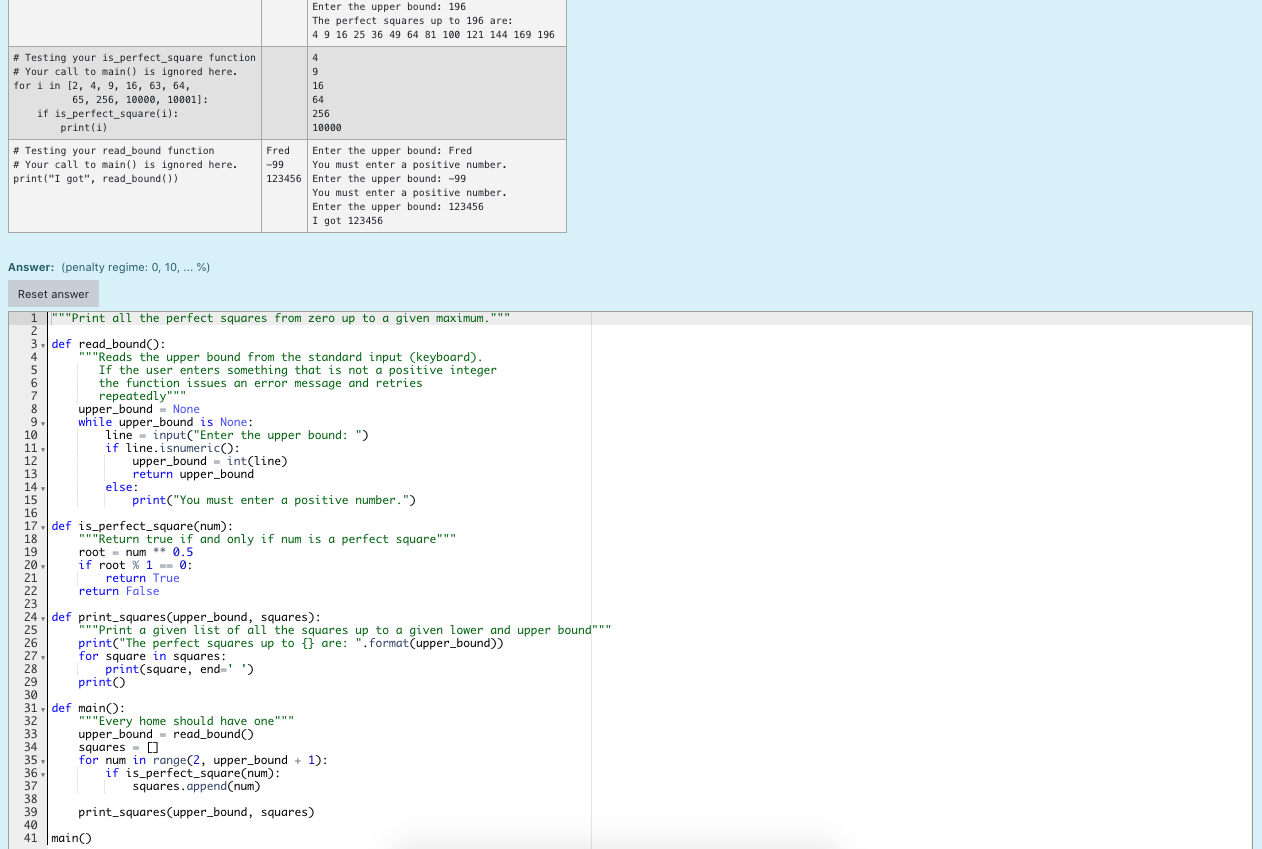The height and width of the screenshot is (849, 1262).
Task: Fold the if root % 1 == 0 block
Action: pyautogui.click(x=43, y=566)
